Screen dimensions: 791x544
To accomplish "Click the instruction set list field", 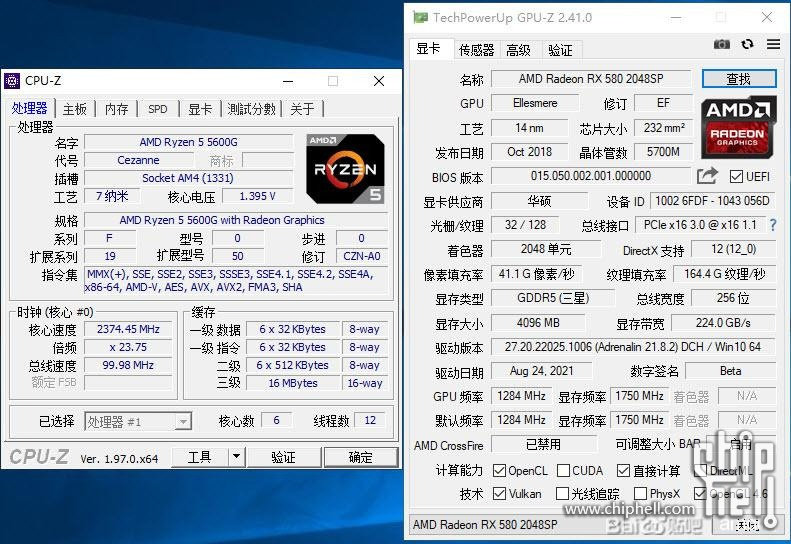I will pos(236,281).
